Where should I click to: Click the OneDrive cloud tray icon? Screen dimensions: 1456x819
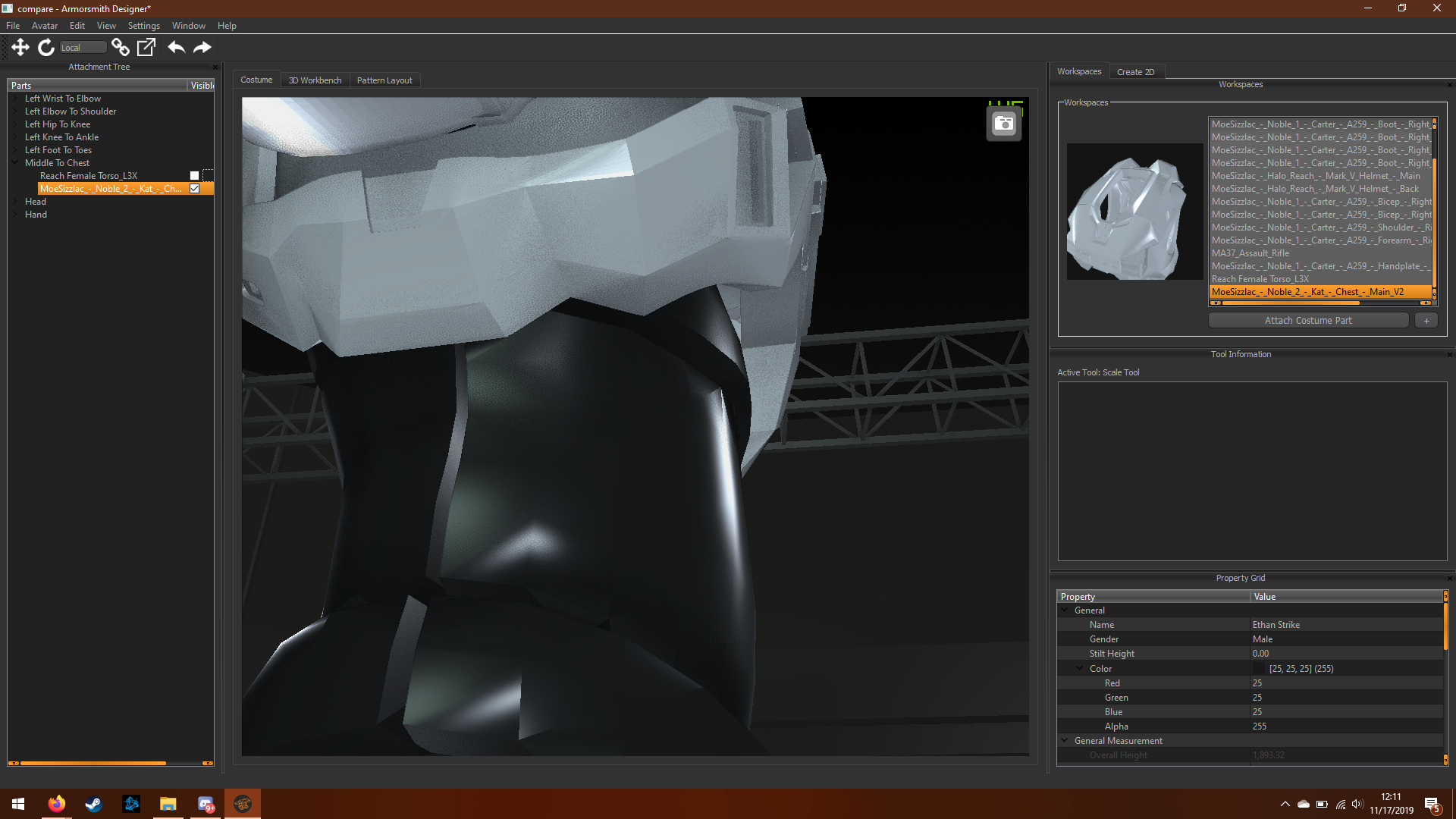pos(1304,804)
